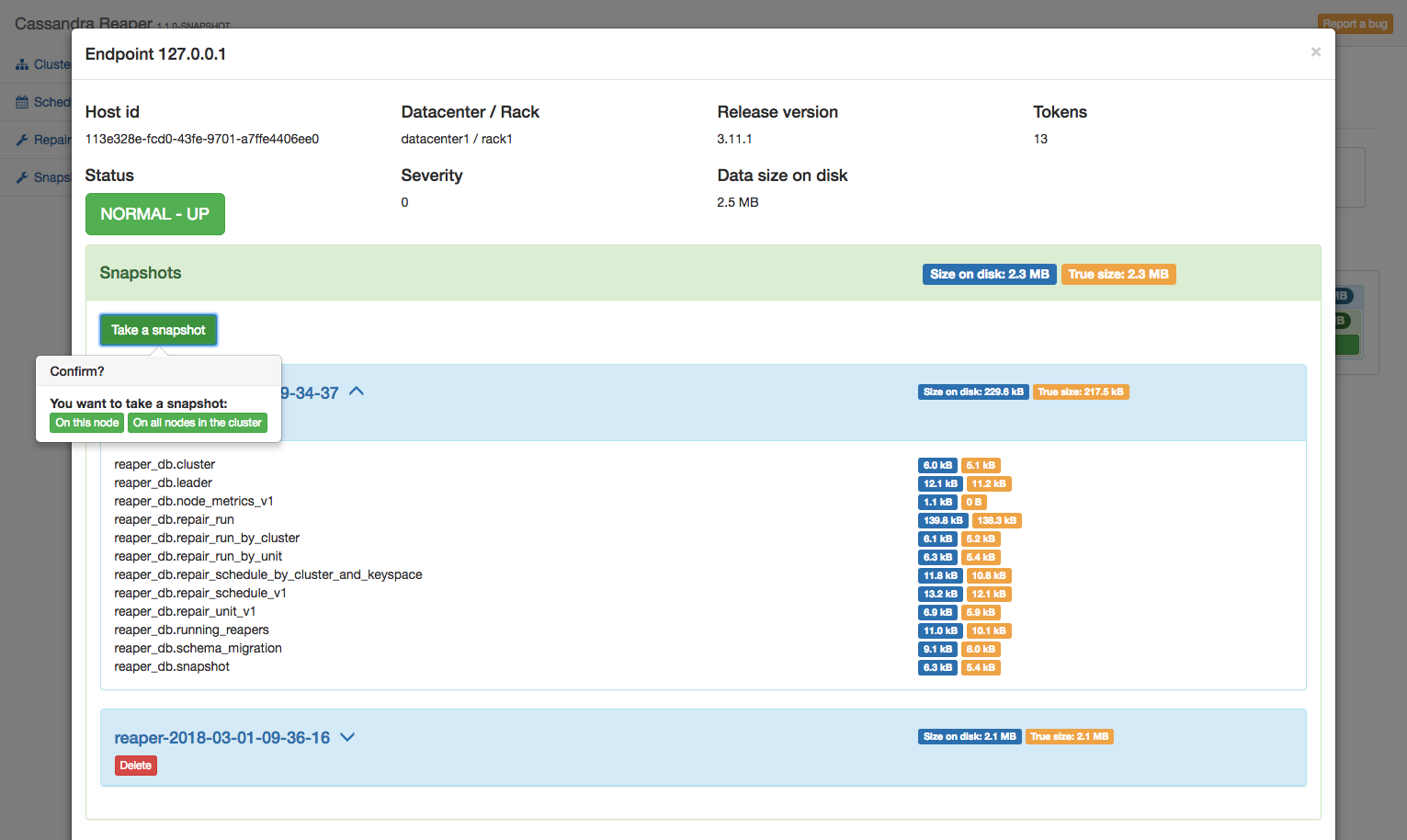
Task: Choose On all nodes in the cluster
Action: [x=198, y=423]
